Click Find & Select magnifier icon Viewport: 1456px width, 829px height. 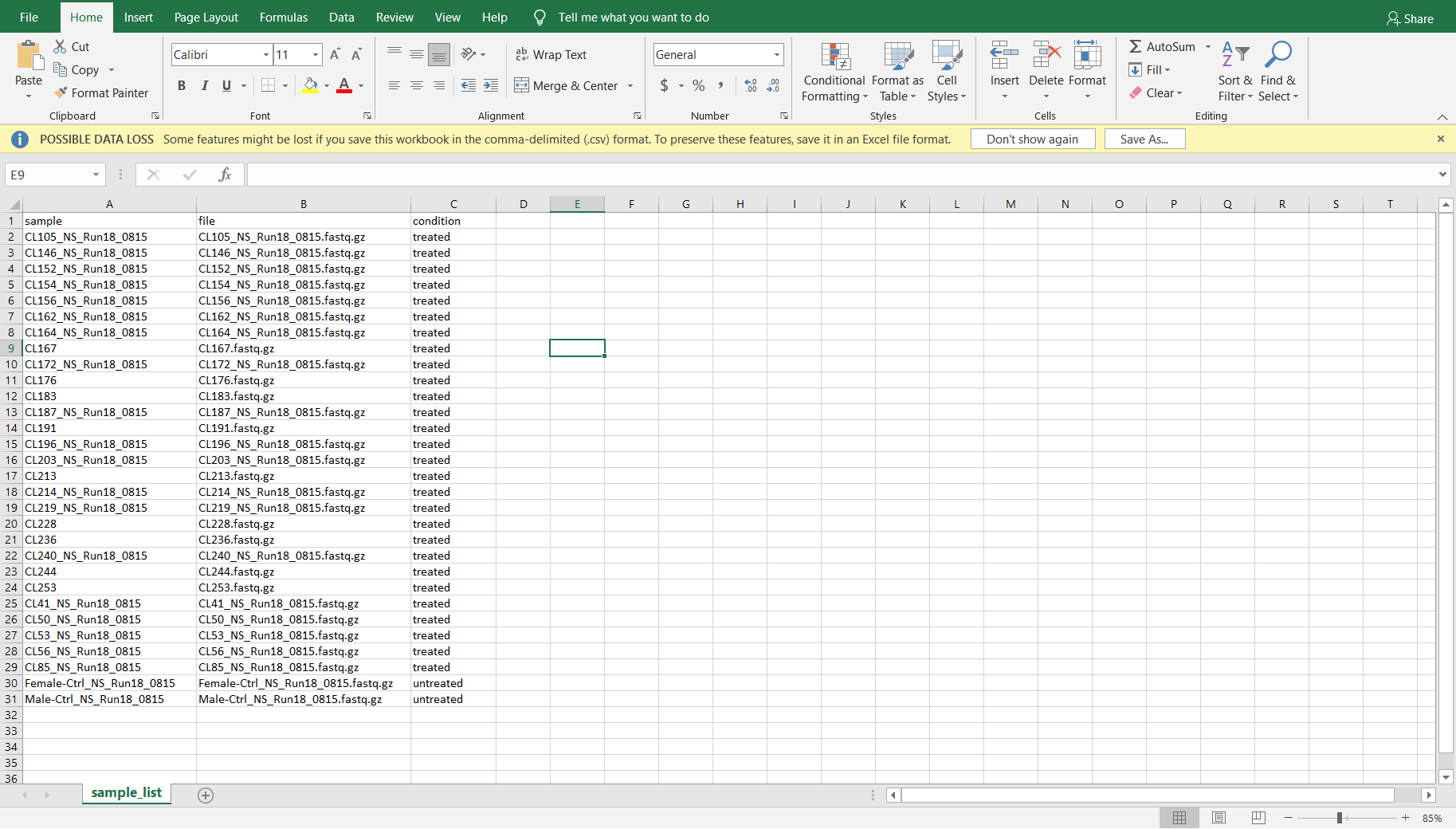pyautogui.click(x=1278, y=55)
